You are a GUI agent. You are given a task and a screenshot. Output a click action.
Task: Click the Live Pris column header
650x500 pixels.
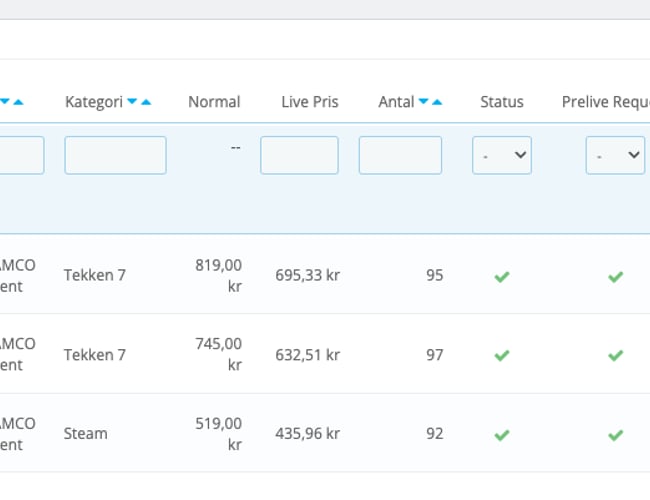[x=310, y=102]
